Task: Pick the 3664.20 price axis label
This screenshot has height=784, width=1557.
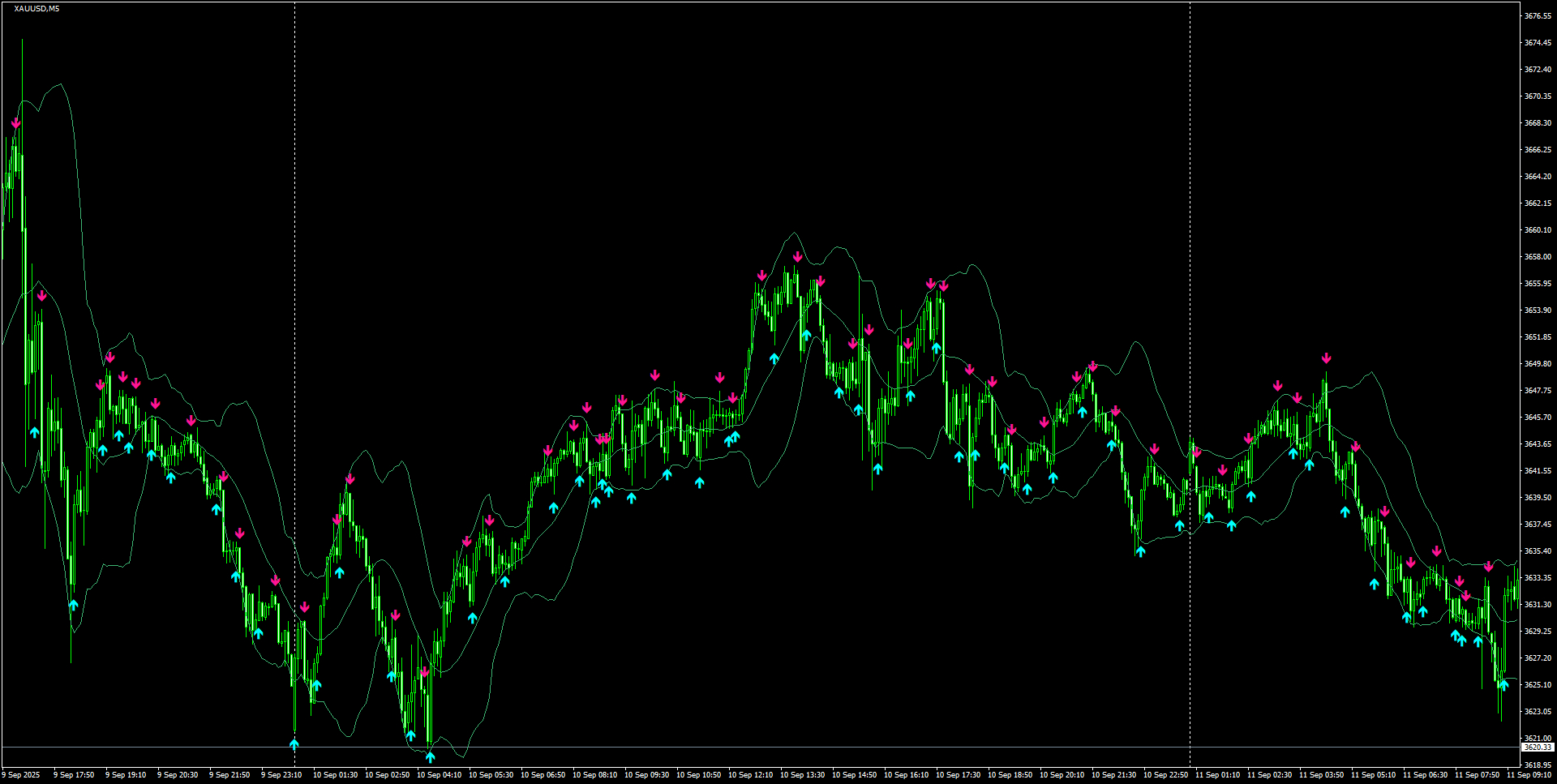Action: (1538, 177)
